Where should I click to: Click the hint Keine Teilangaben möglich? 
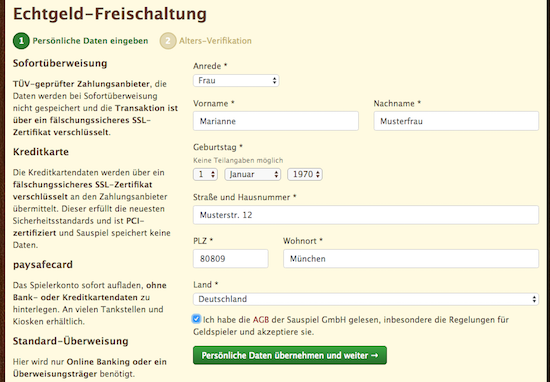point(238,160)
